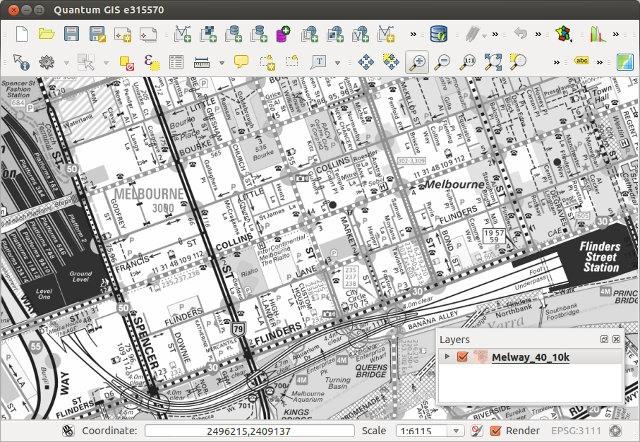Screen dimensions: 640x442
Task: Create a new shapefile layer
Action: pyautogui.click(x=386, y=34)
